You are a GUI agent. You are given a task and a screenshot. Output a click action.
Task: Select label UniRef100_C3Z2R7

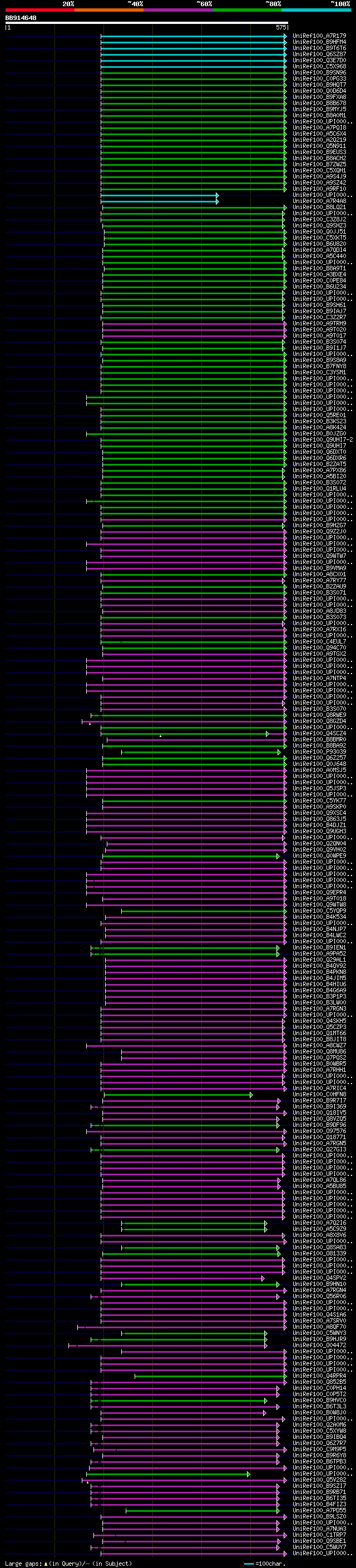click(319, 317)
